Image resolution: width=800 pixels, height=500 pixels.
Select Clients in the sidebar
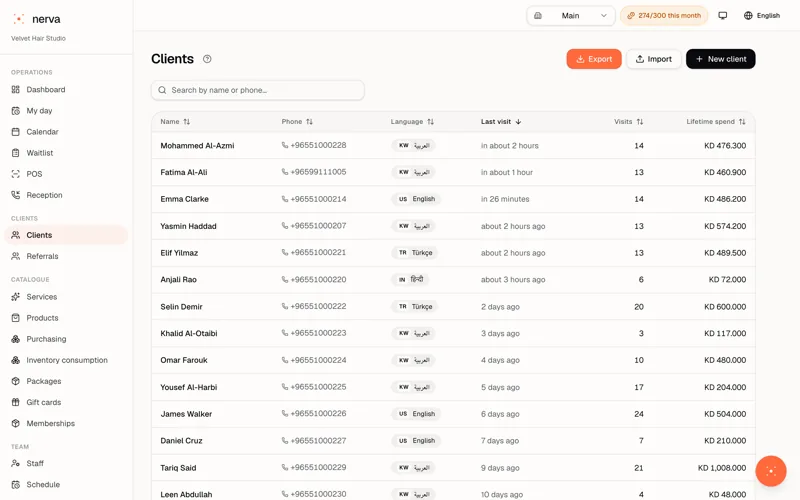coord(66,235)
